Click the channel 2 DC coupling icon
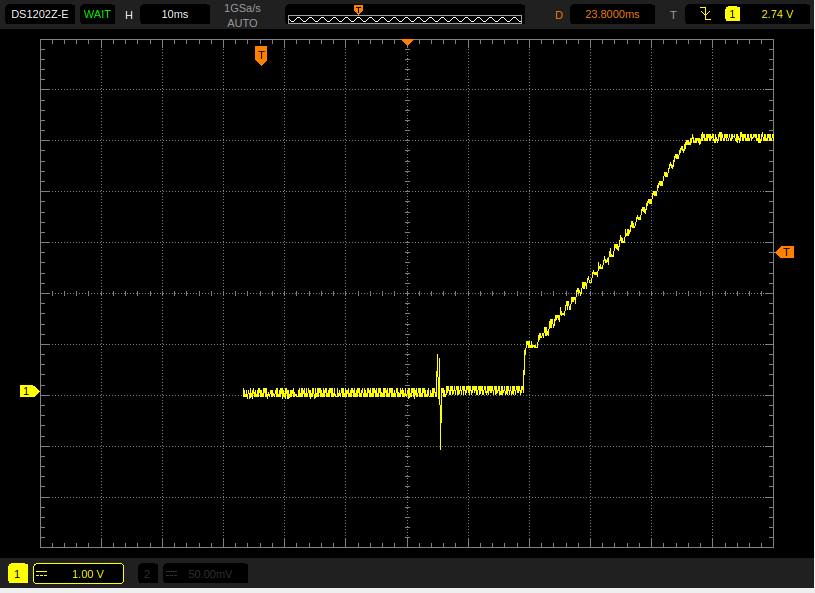The image size is (815, 593). (172, 574)
